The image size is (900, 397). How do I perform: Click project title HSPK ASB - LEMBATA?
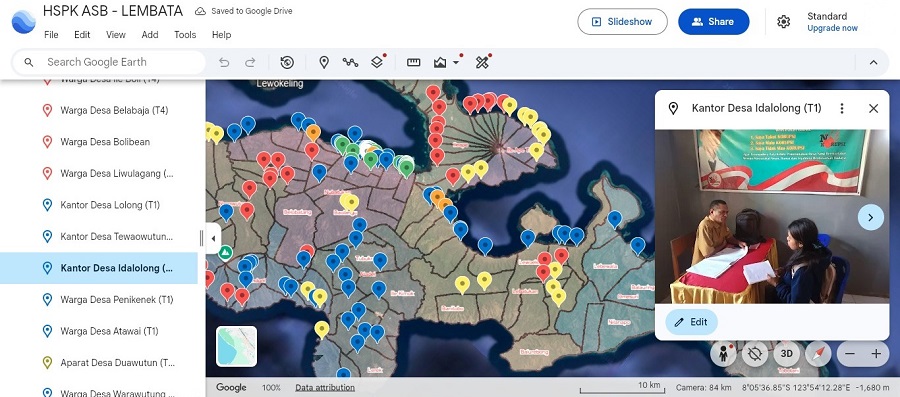coord(113,11)
